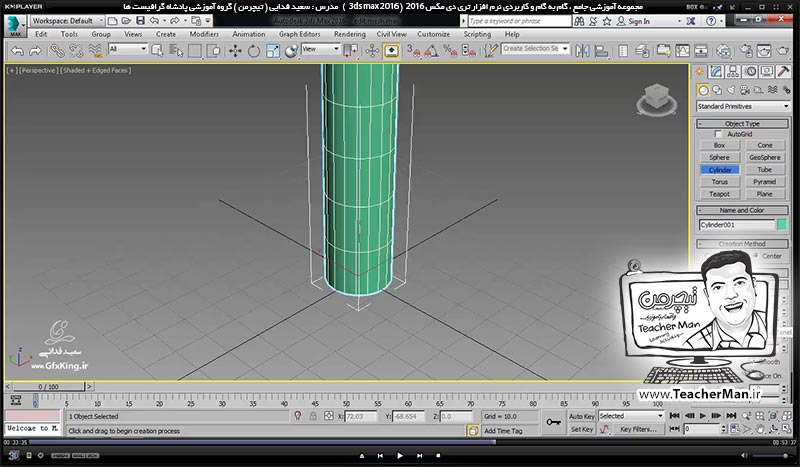Pick the Rectangular Selection Region tool

[195, 51]
